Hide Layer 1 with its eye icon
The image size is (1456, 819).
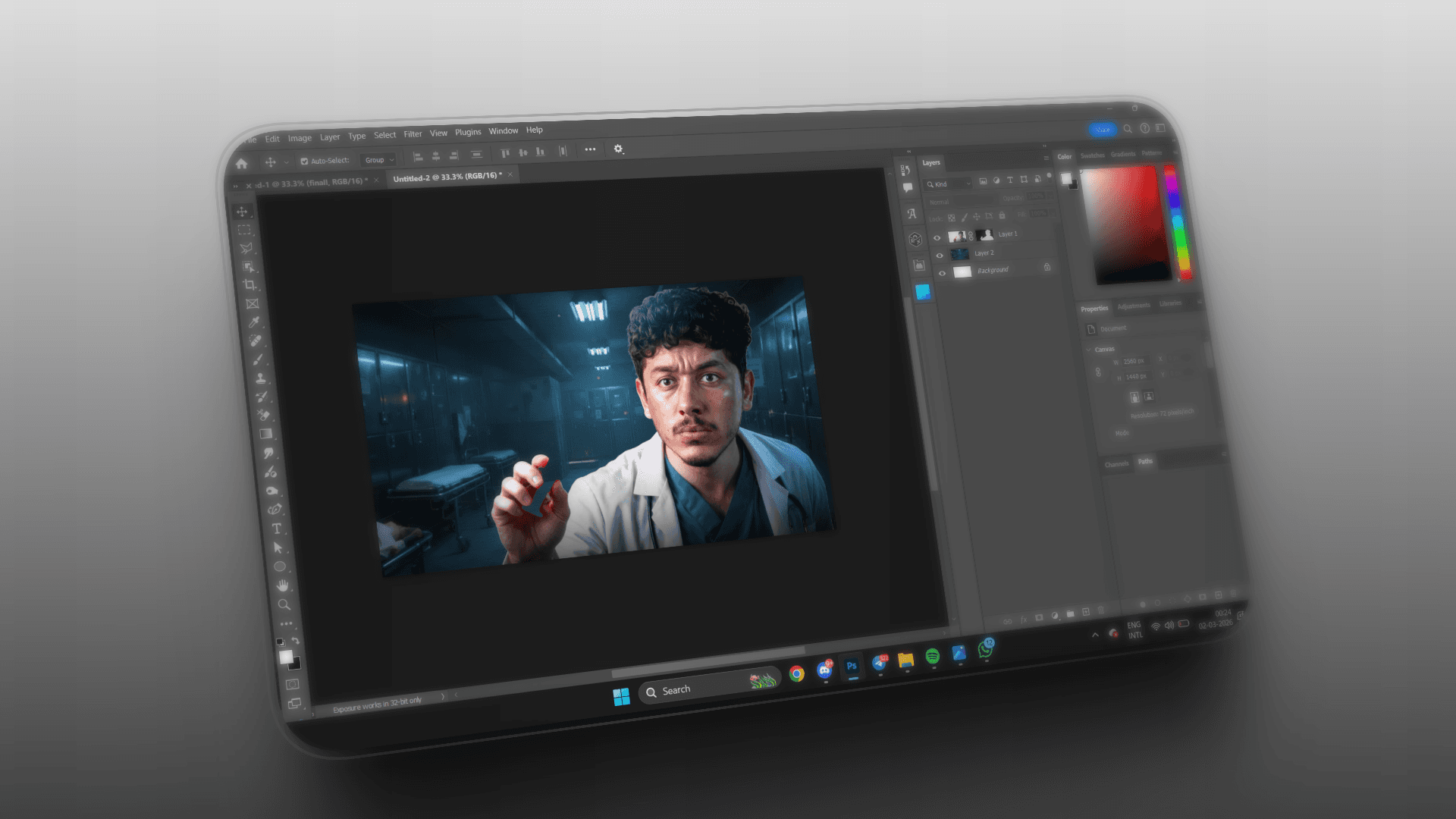(937, 238)
